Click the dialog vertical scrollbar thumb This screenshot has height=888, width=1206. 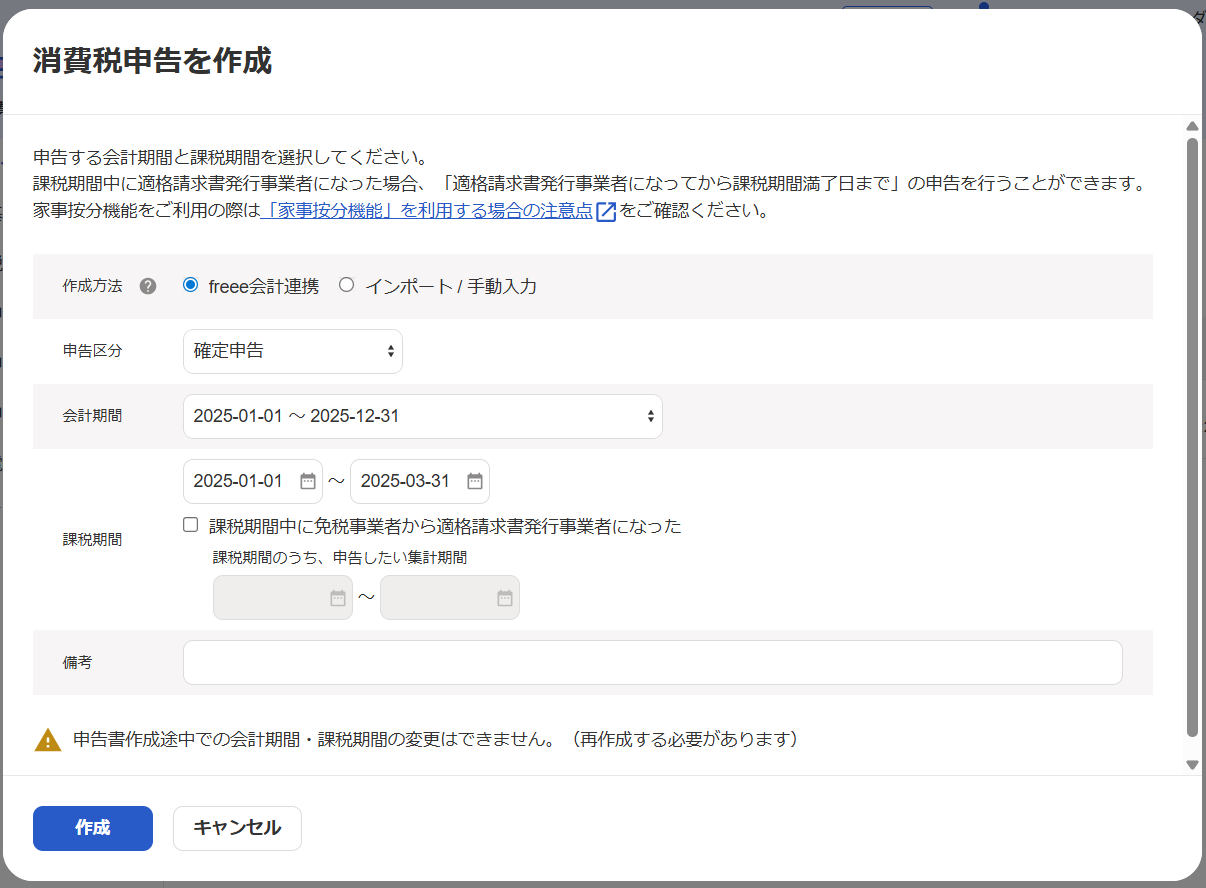pyautogui.click(x=1192, y=438)
